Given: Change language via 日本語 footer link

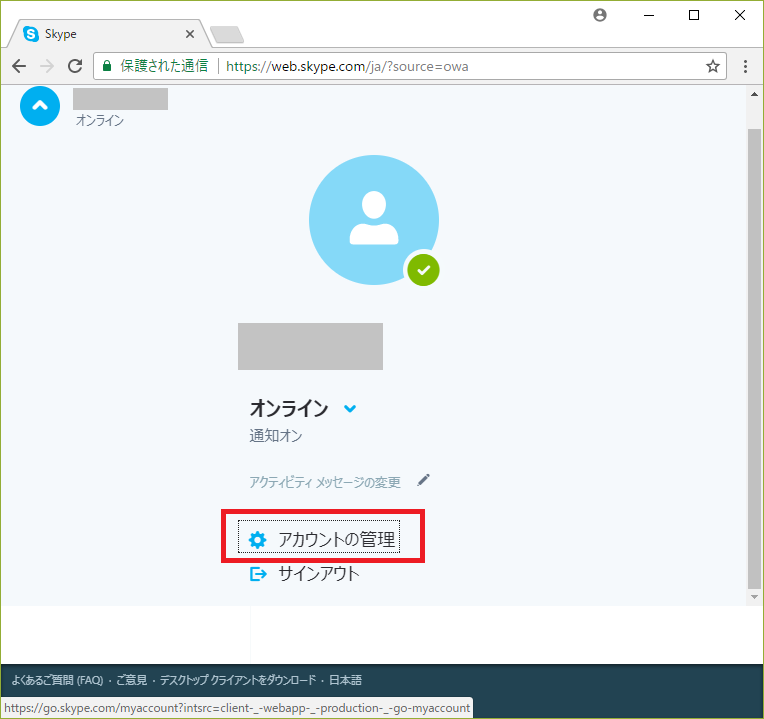Looking at the screenshot, I should (345, 680).
